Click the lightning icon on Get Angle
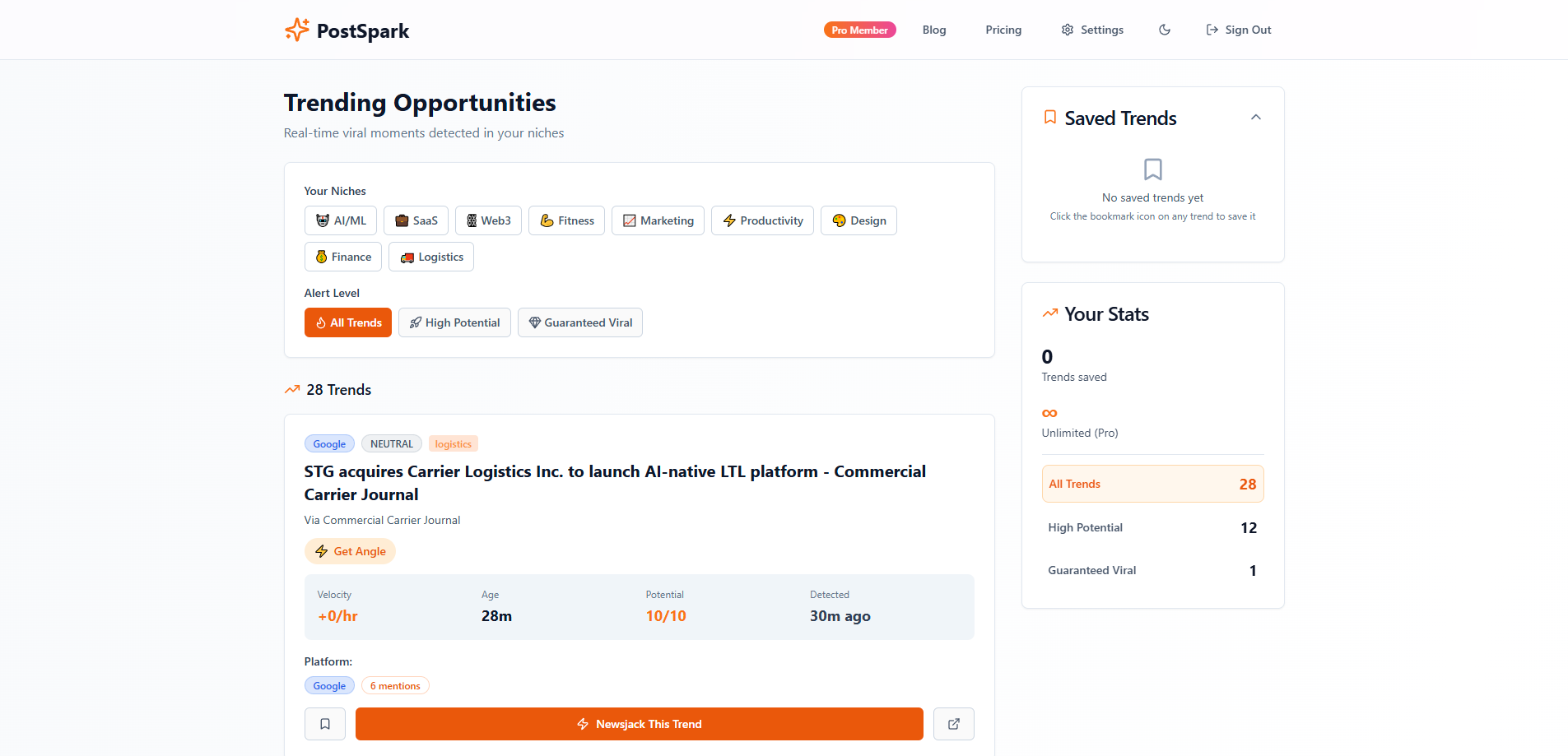This screenshot has height=756, width=1568. pyautogui.click(x=322, y=551)
